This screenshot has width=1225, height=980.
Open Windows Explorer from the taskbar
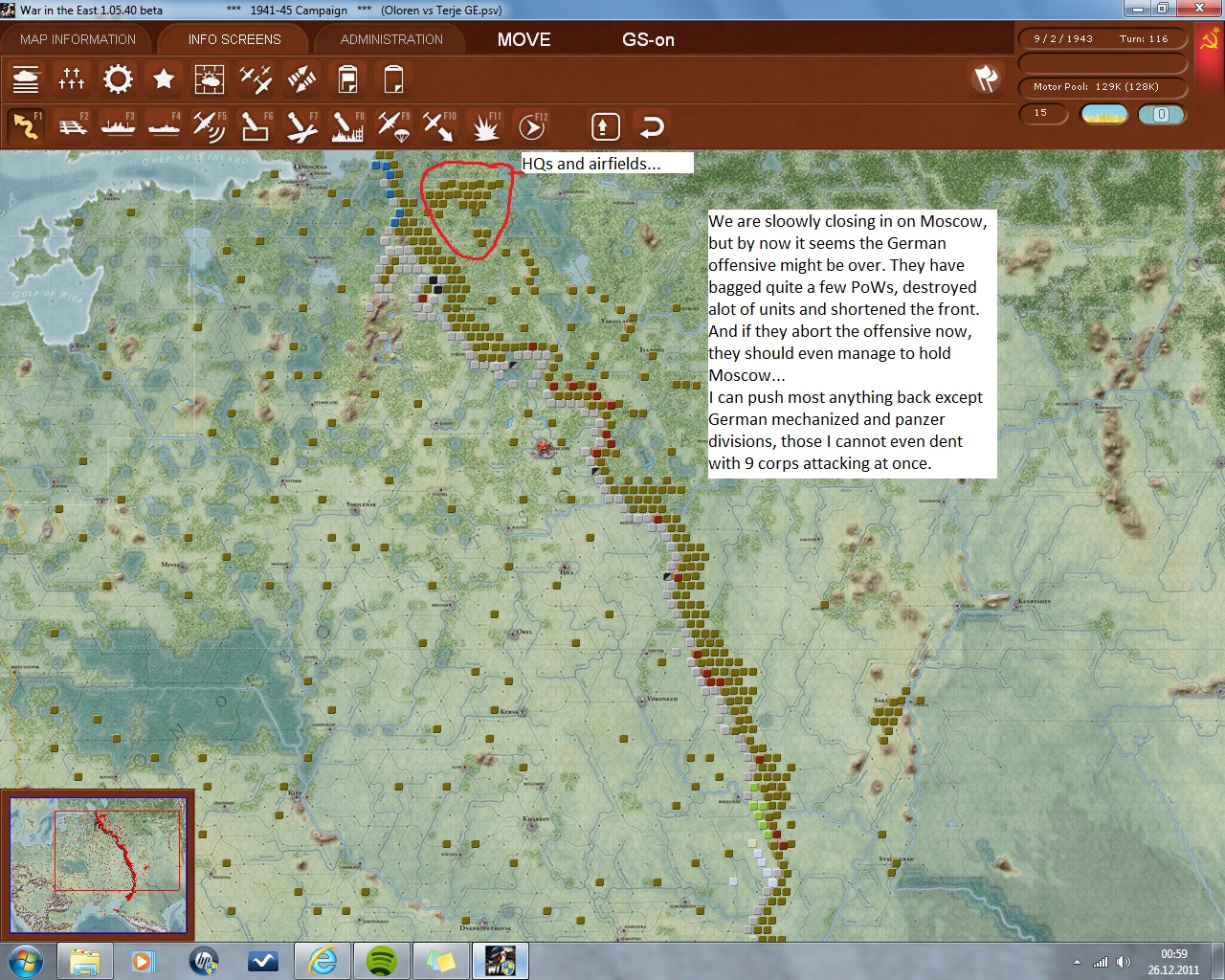[x=85, y=960]
